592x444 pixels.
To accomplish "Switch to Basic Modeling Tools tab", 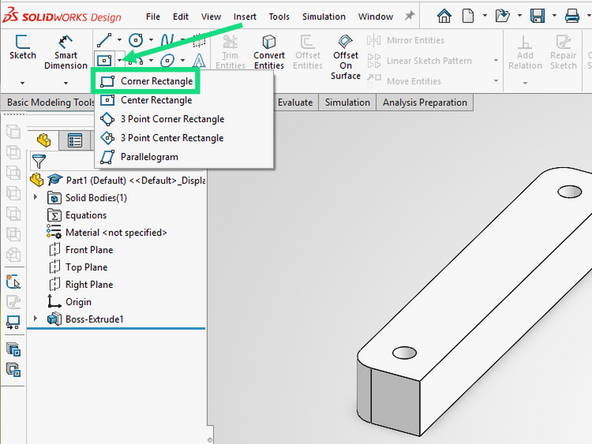I will (49, 102).
